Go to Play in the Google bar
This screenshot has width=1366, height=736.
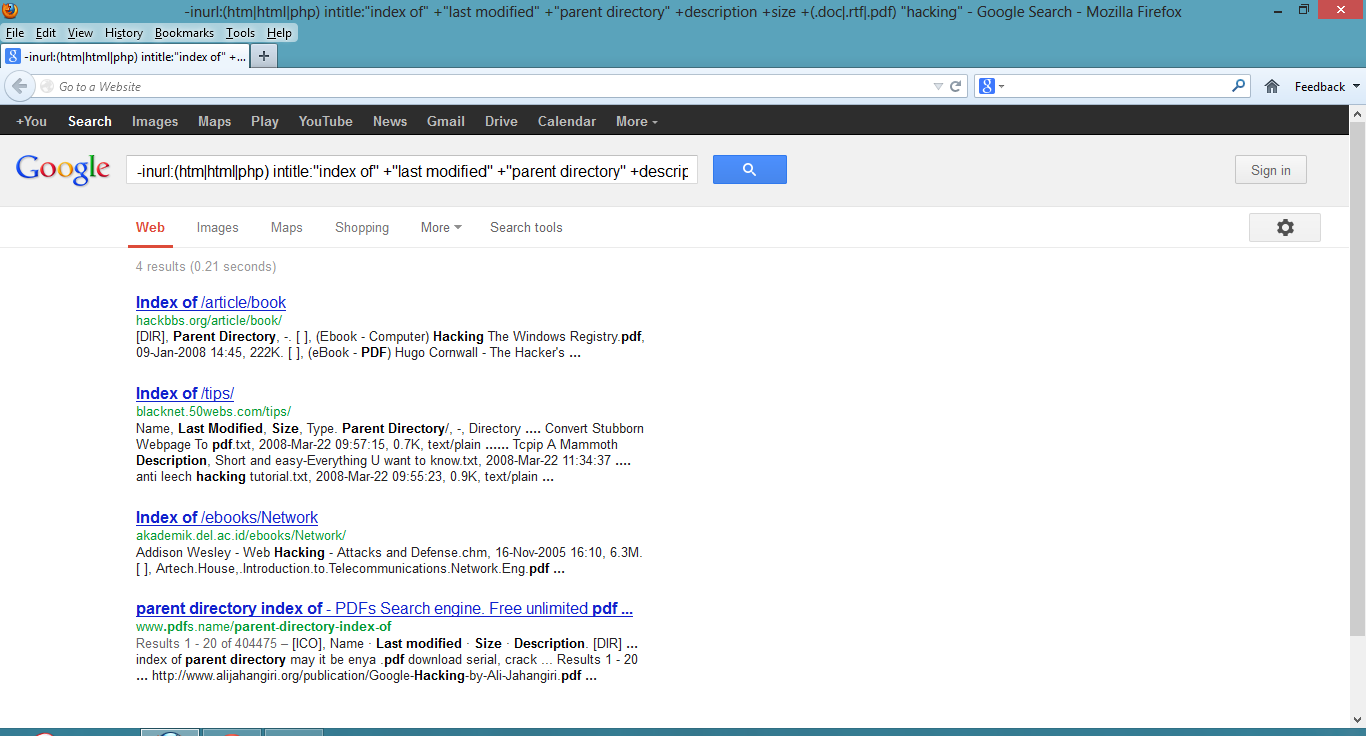[x=265, y=121]
